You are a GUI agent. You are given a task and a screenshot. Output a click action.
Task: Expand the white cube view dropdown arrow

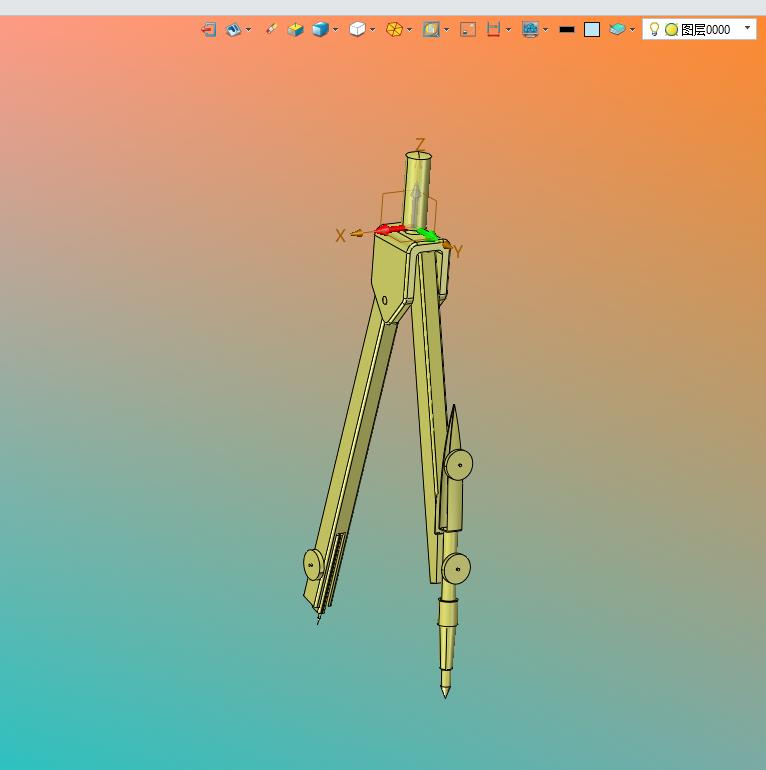point(373,29)
